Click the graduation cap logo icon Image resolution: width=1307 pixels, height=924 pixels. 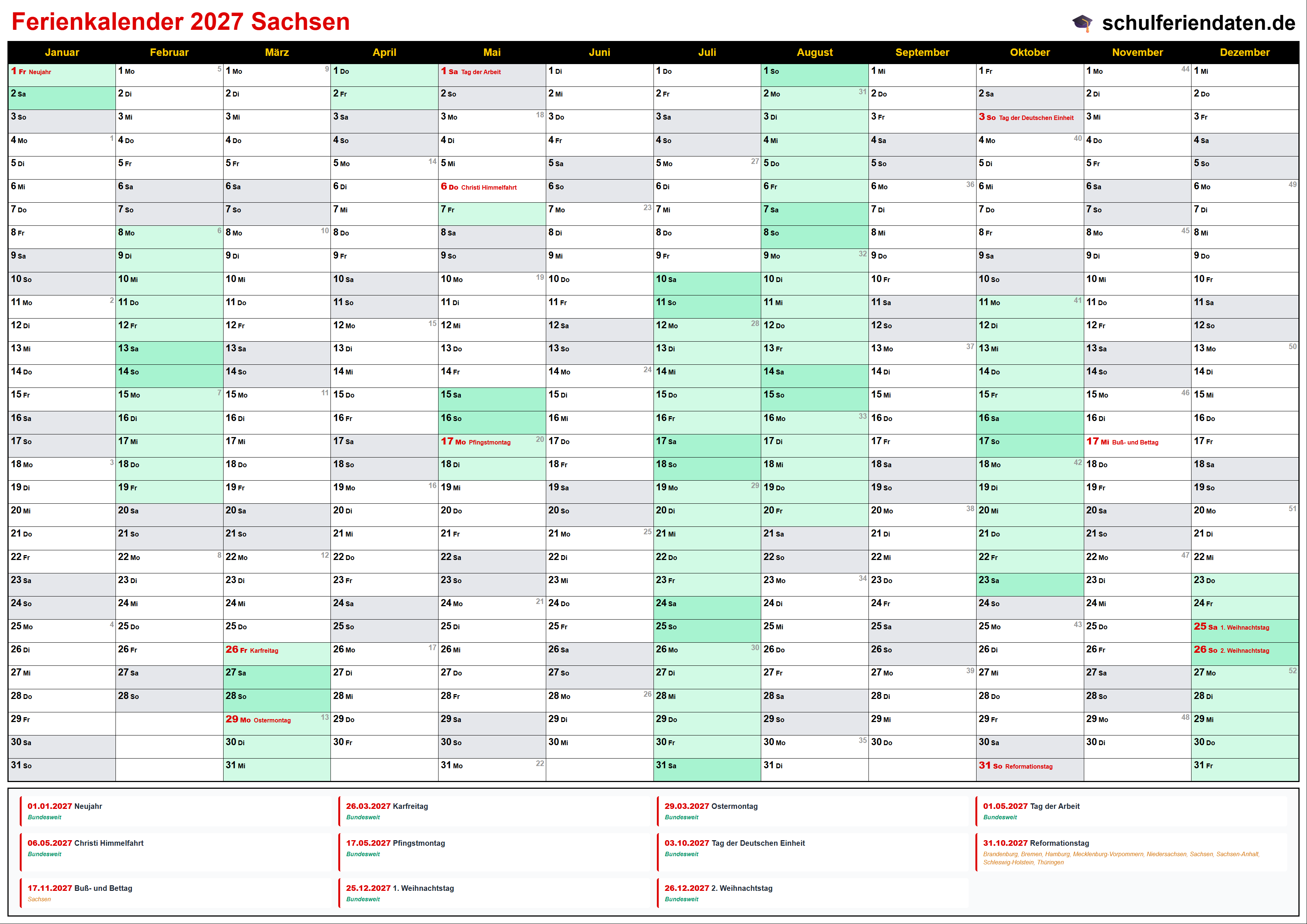pyautogui.click(x=1082, y=23)
